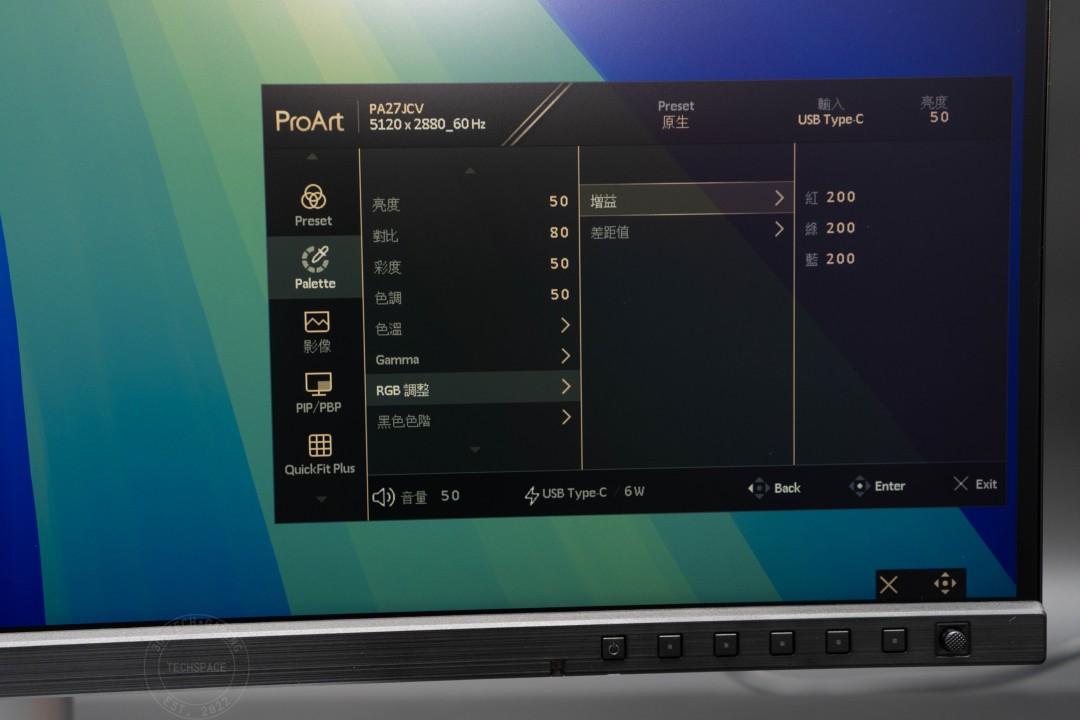Click the Back label
Screen dimensions: 1080x720
click(787, 488)
